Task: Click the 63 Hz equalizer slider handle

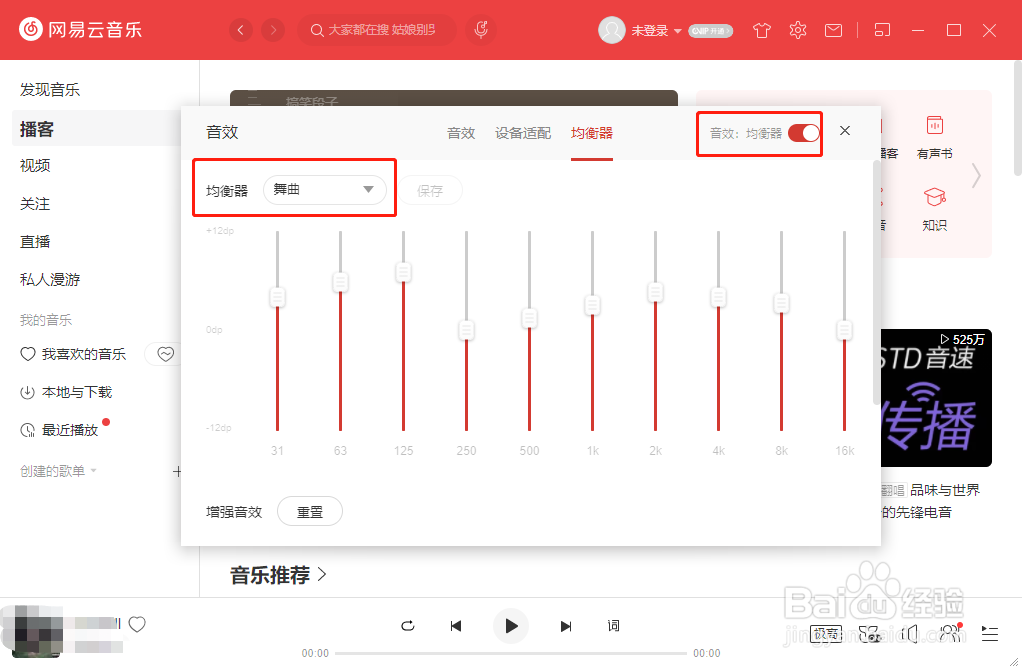Action: 340,282
